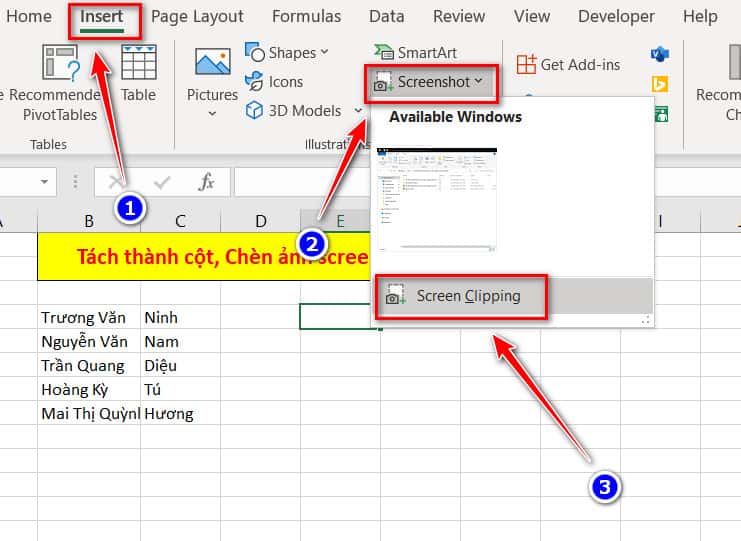Image resolution: width=741 pixels, height=541 pixels.
Task: Click the Recommended PivotTables icon
Action: click(60, 62)
